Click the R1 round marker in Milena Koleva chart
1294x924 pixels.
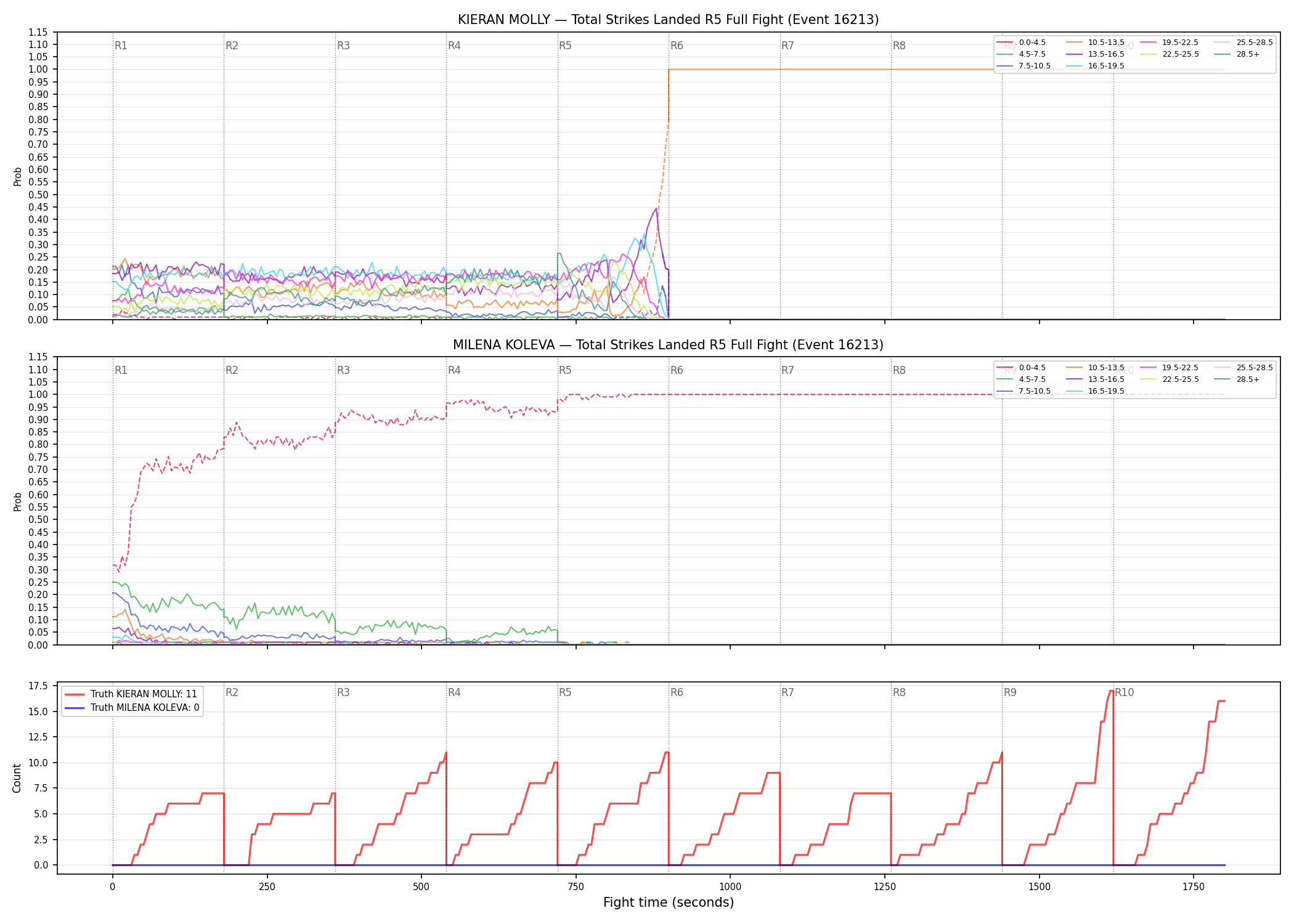121,370
